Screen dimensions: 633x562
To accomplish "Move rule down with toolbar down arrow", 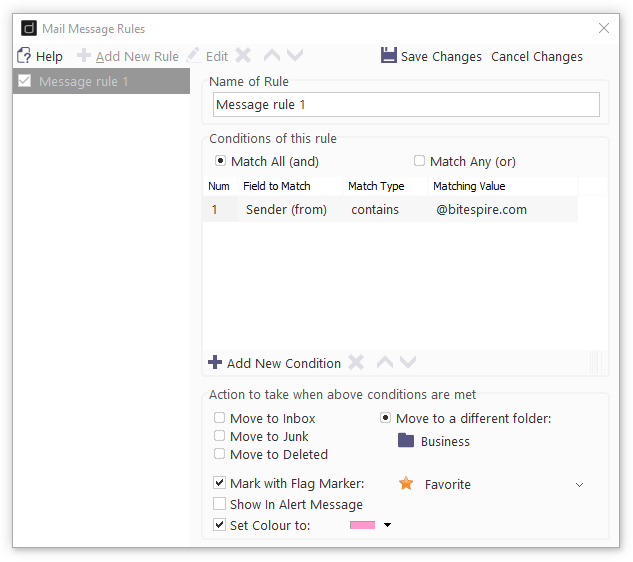I will click(295, 55).
